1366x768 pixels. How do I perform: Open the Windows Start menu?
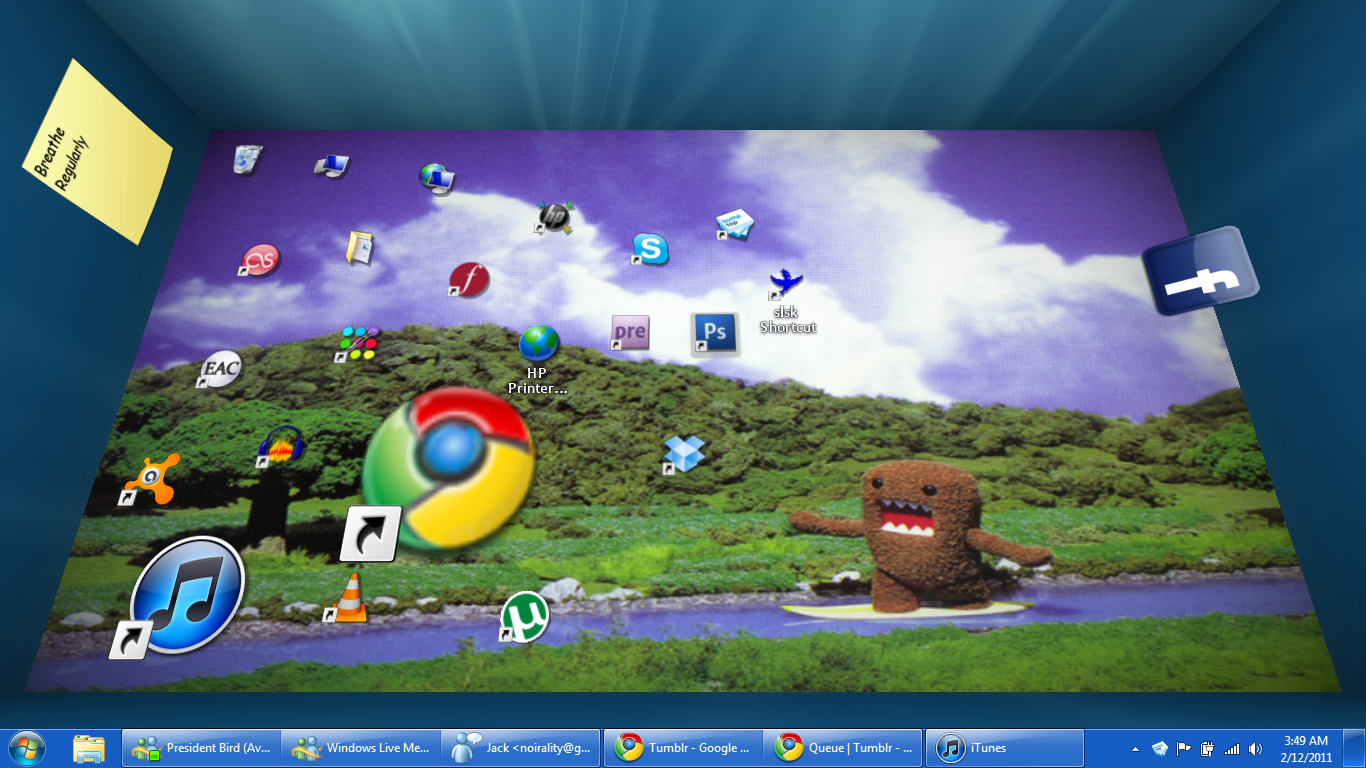(x=26, y=747)
